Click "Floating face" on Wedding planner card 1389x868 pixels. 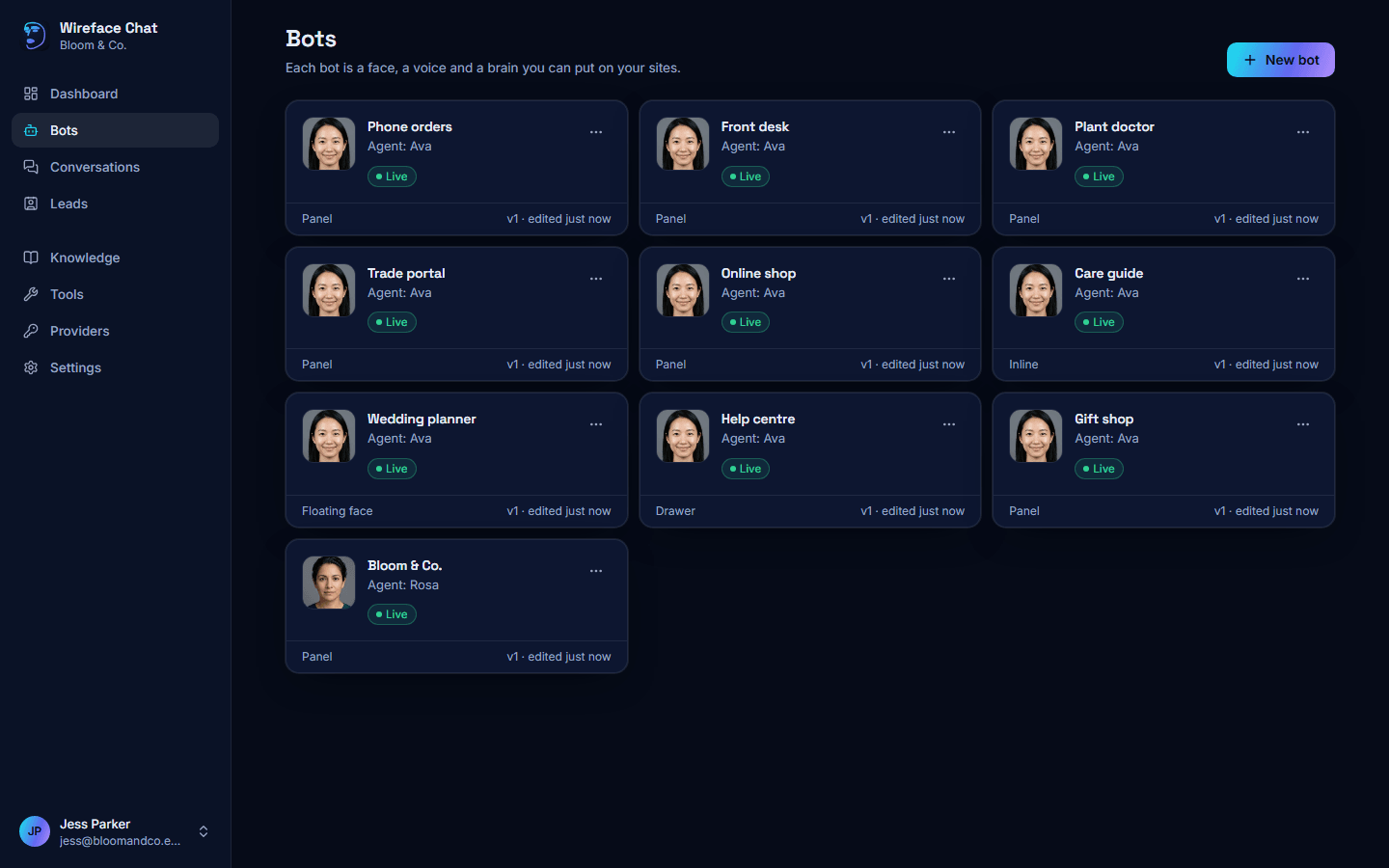(337, 511)
